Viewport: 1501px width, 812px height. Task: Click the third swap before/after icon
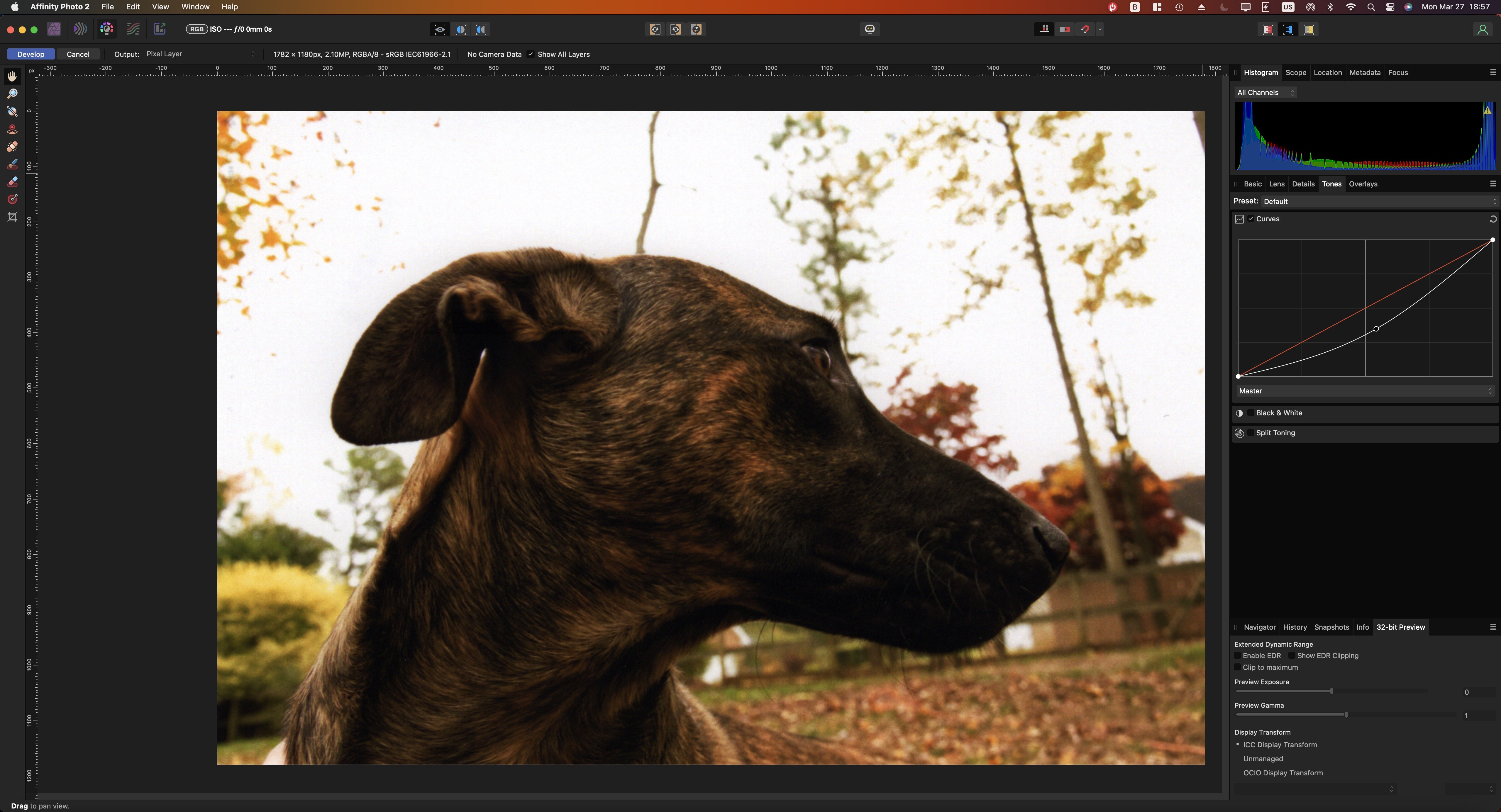pyautogui.click(x=696, y=30)
